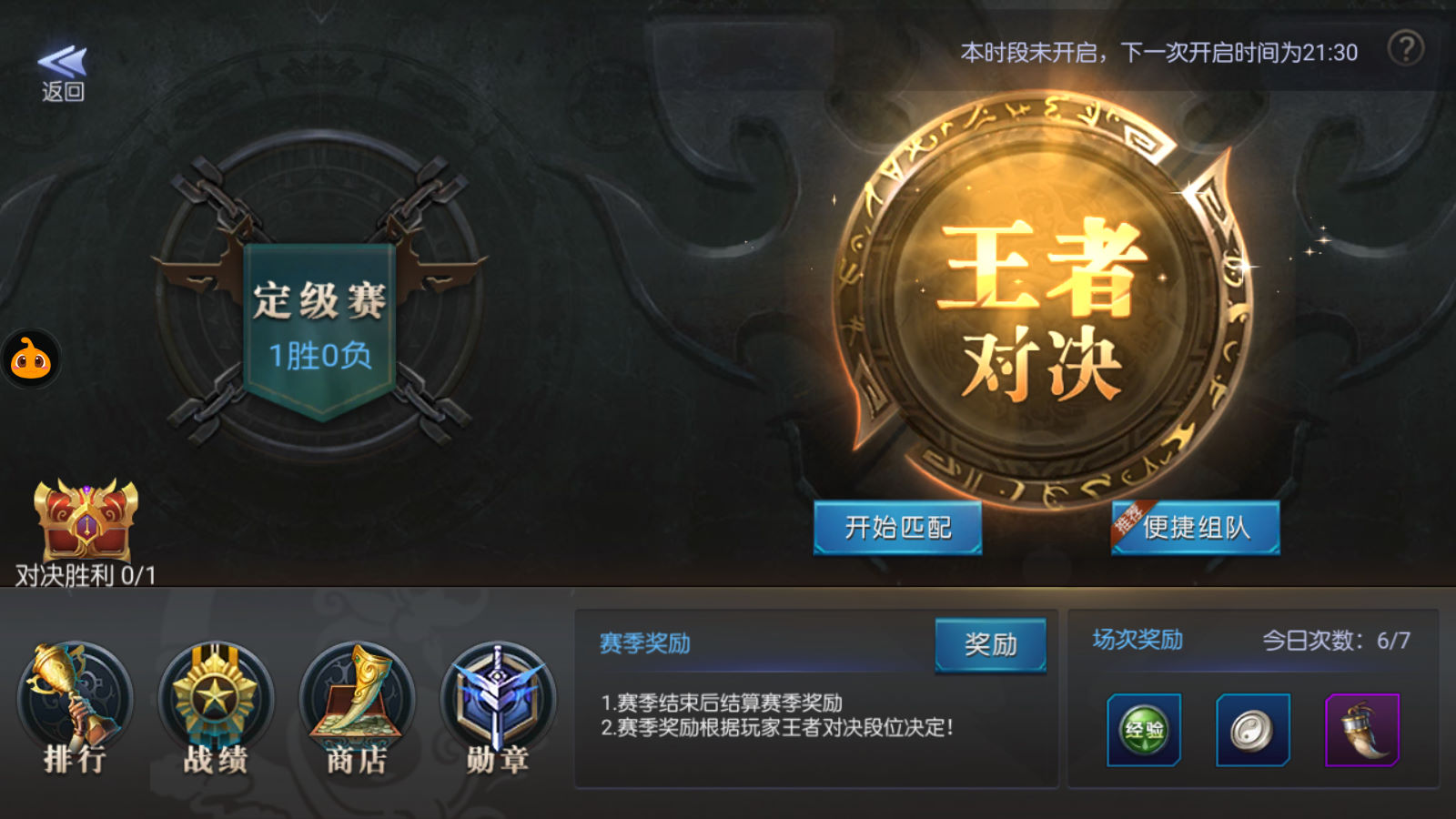Open the help question mark icon
The height and width of the screenshot is (819, 1456).
tap(1406, 48)
